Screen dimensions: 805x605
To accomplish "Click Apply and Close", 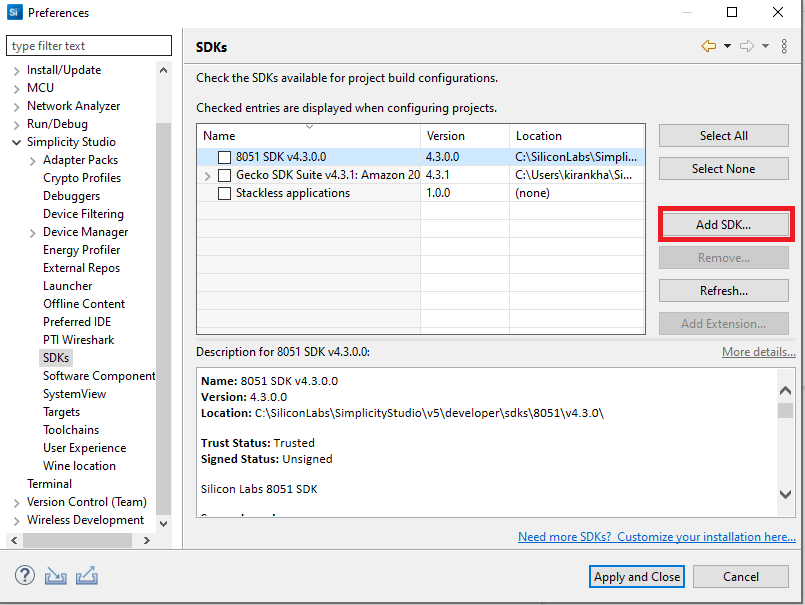I will coord(637,577).
